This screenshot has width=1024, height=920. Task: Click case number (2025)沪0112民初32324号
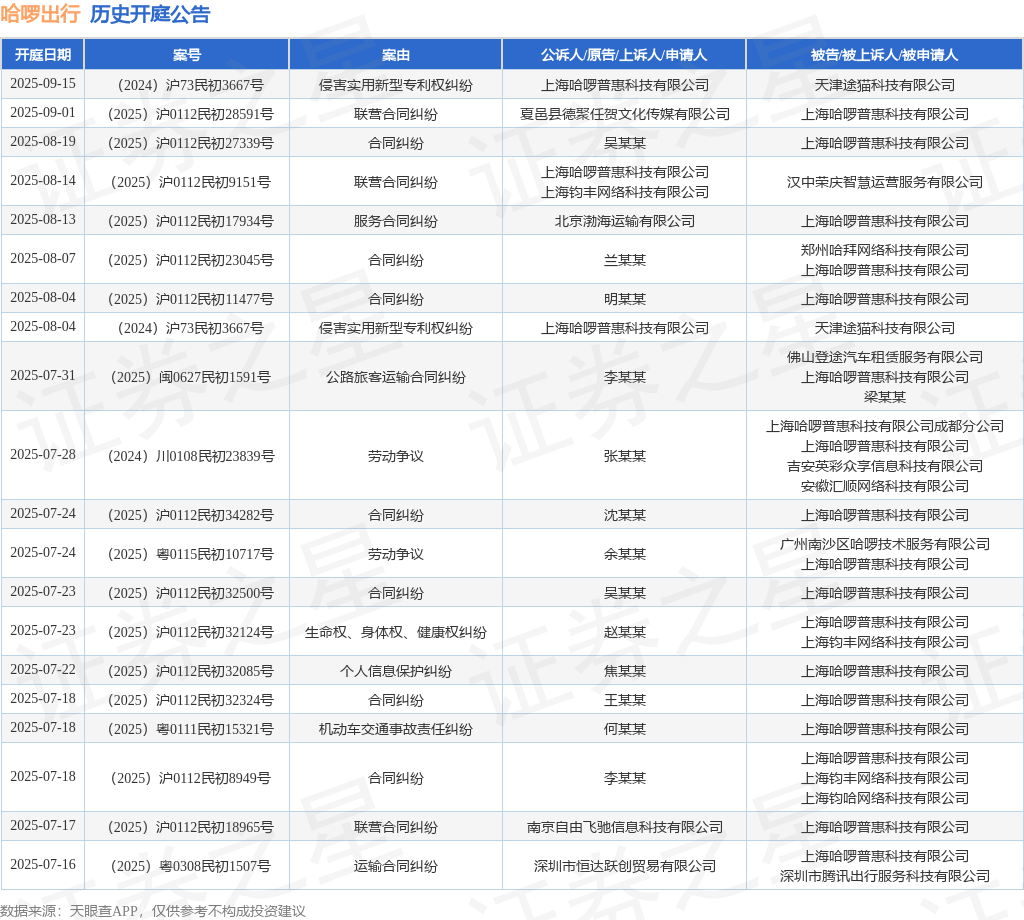pos(190,701)
